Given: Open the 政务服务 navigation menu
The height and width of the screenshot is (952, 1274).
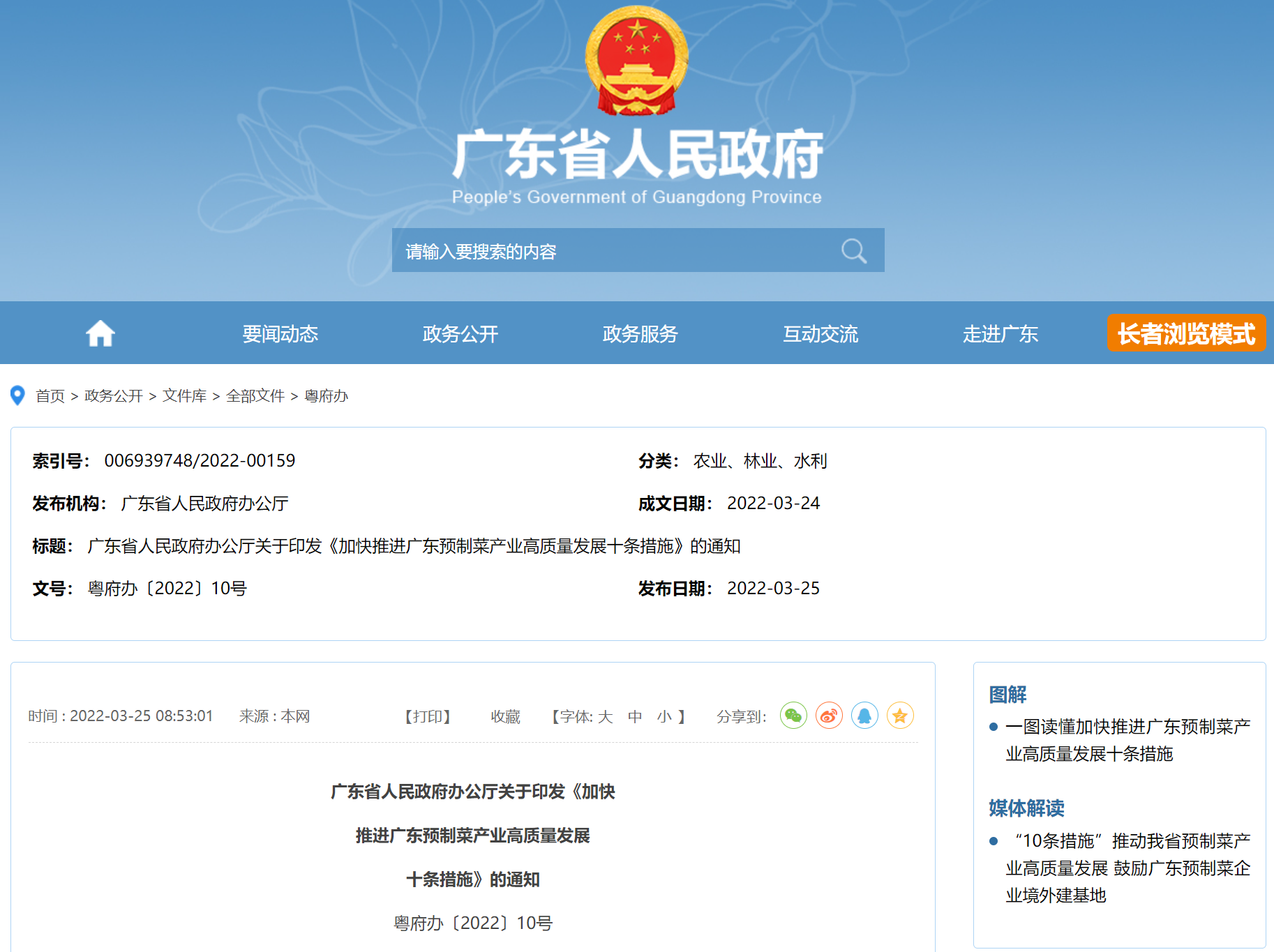Looking at the screenshot, I should click(640, 334).
